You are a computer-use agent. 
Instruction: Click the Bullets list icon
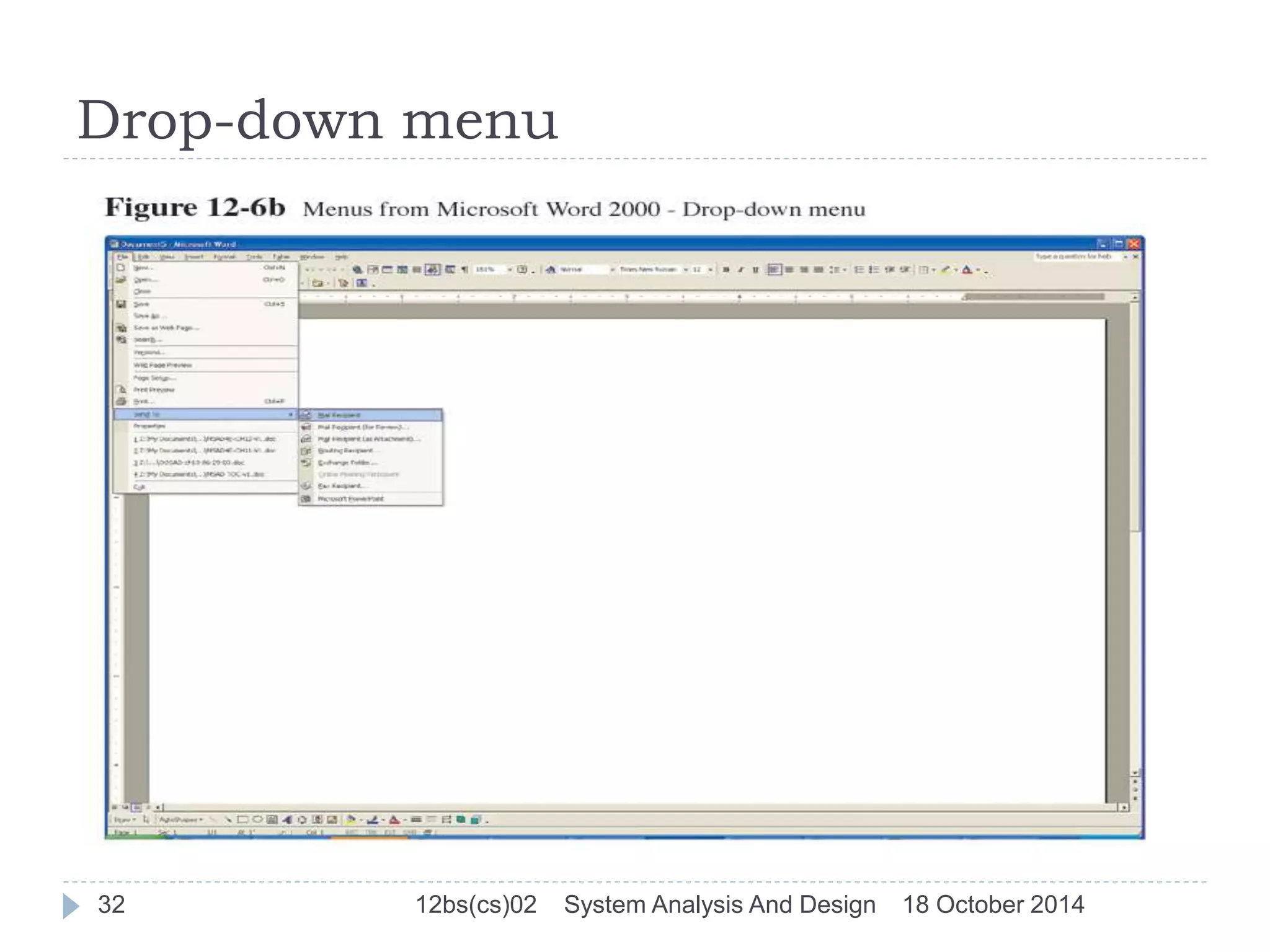click(874, 270)
